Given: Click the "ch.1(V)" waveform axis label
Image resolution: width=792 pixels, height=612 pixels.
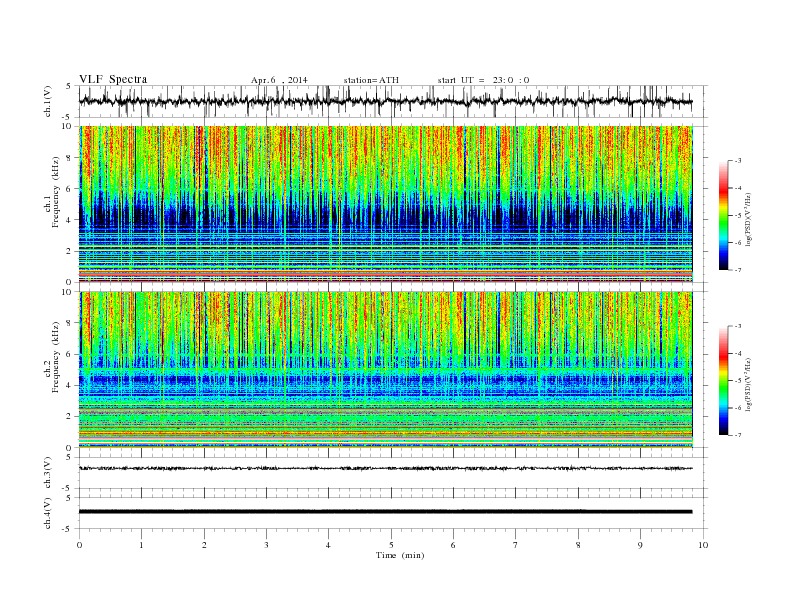Looking at the screenshot, I should [x=47, y=101].
